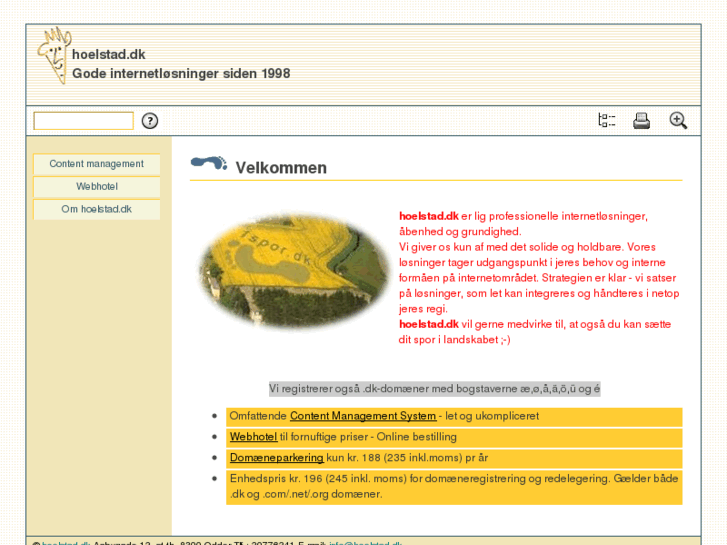Click the hoelstad.dk header title text
Image resolution: width=727 pixels, height=545 pixels.
[x=109, y=55]
